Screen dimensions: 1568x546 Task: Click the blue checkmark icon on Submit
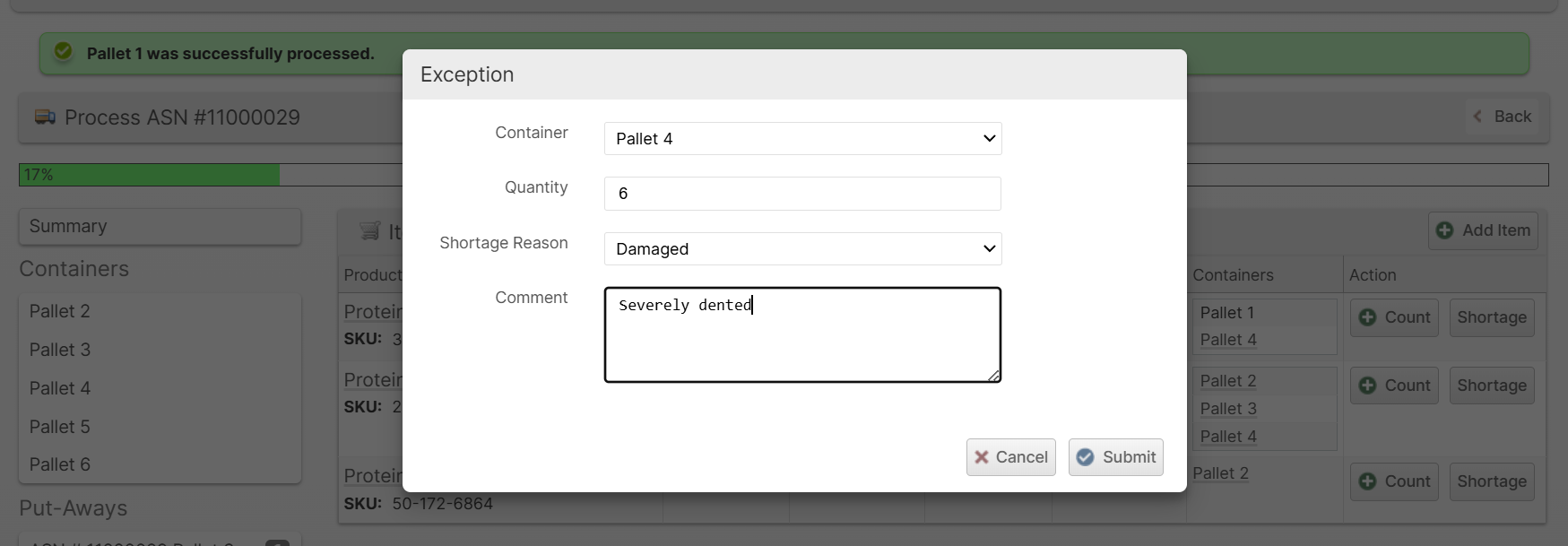1085,457
